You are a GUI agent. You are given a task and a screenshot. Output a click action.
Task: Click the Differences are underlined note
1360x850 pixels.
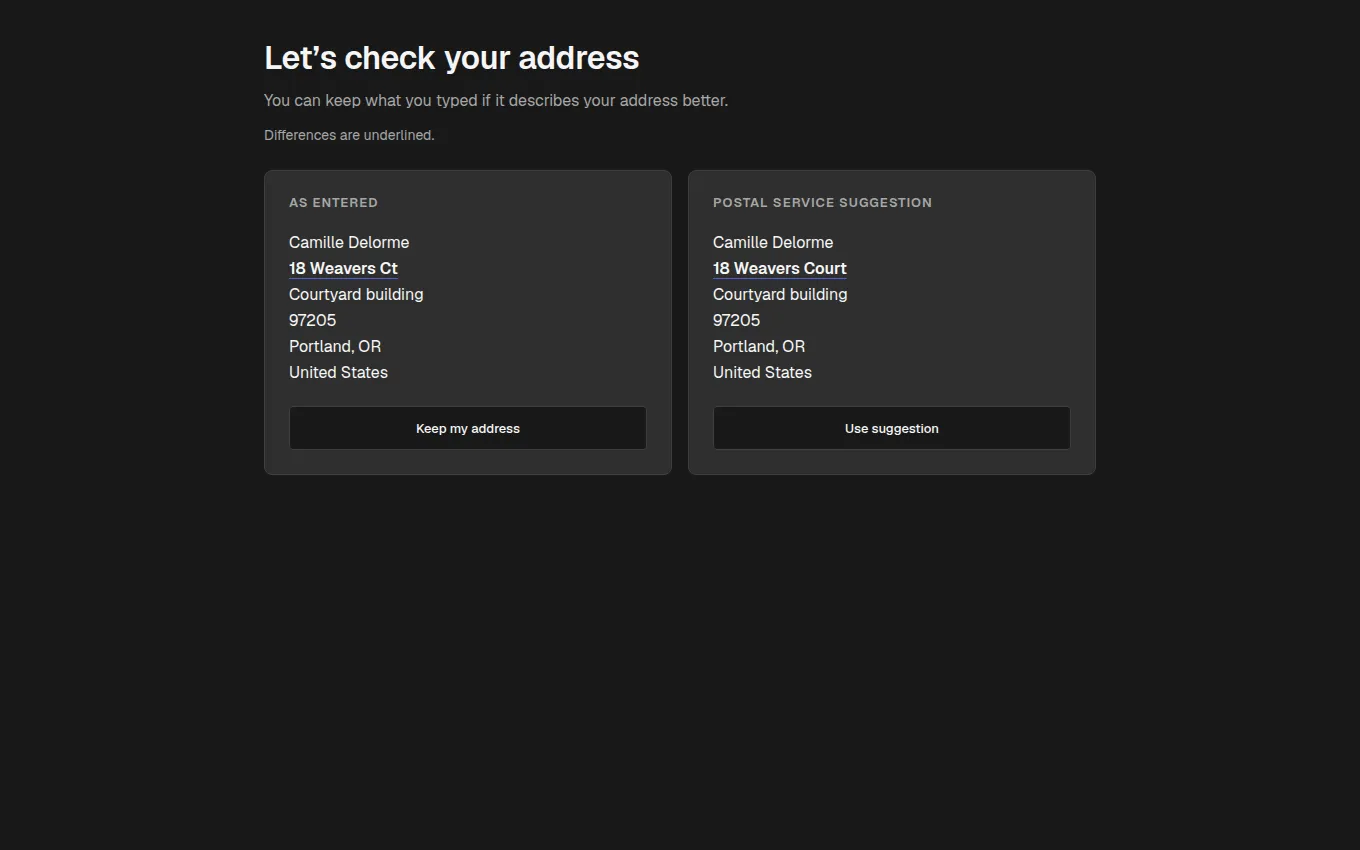click(x=349, y=135)
